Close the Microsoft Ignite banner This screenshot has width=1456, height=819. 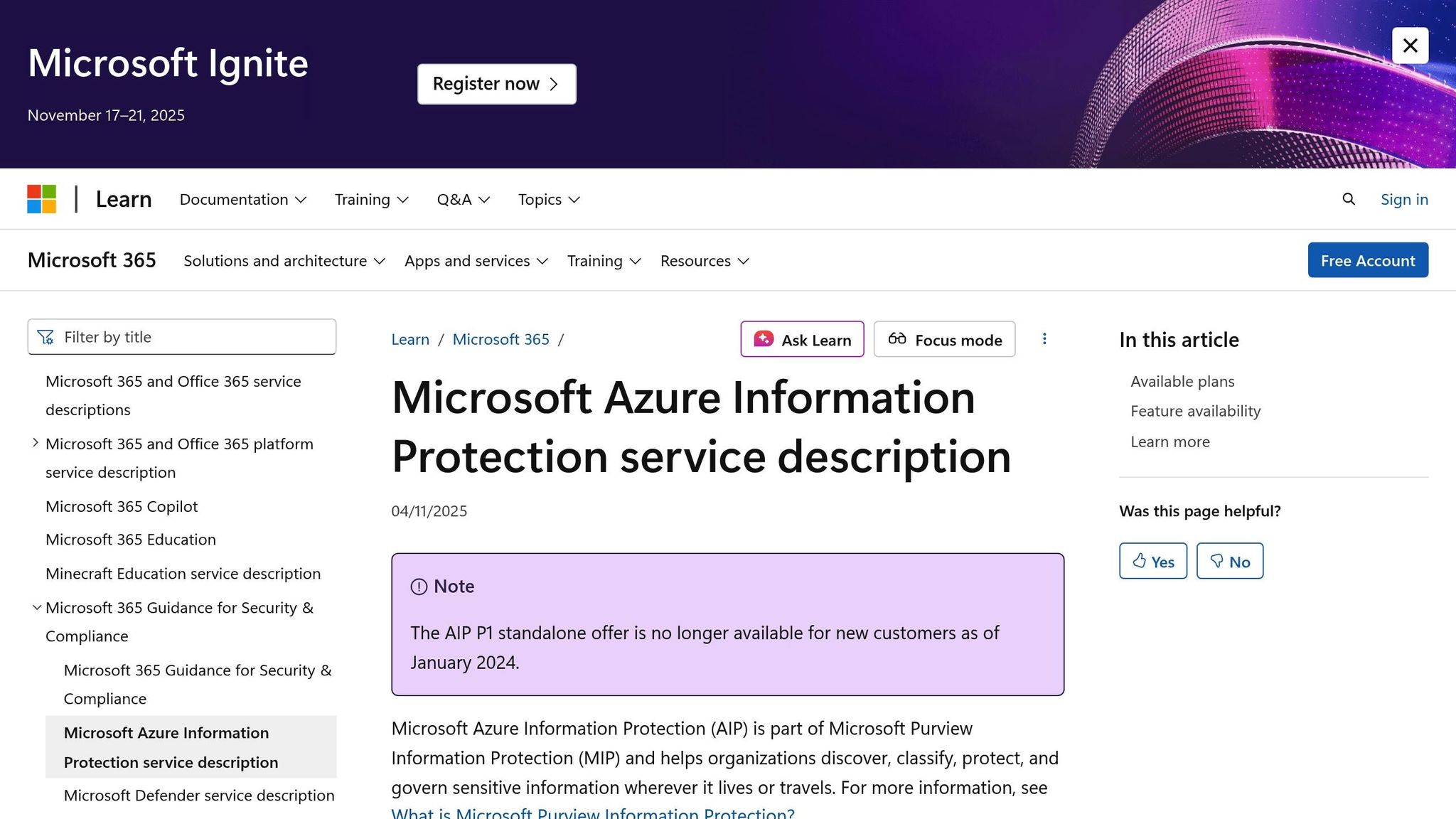(1410, 45)
